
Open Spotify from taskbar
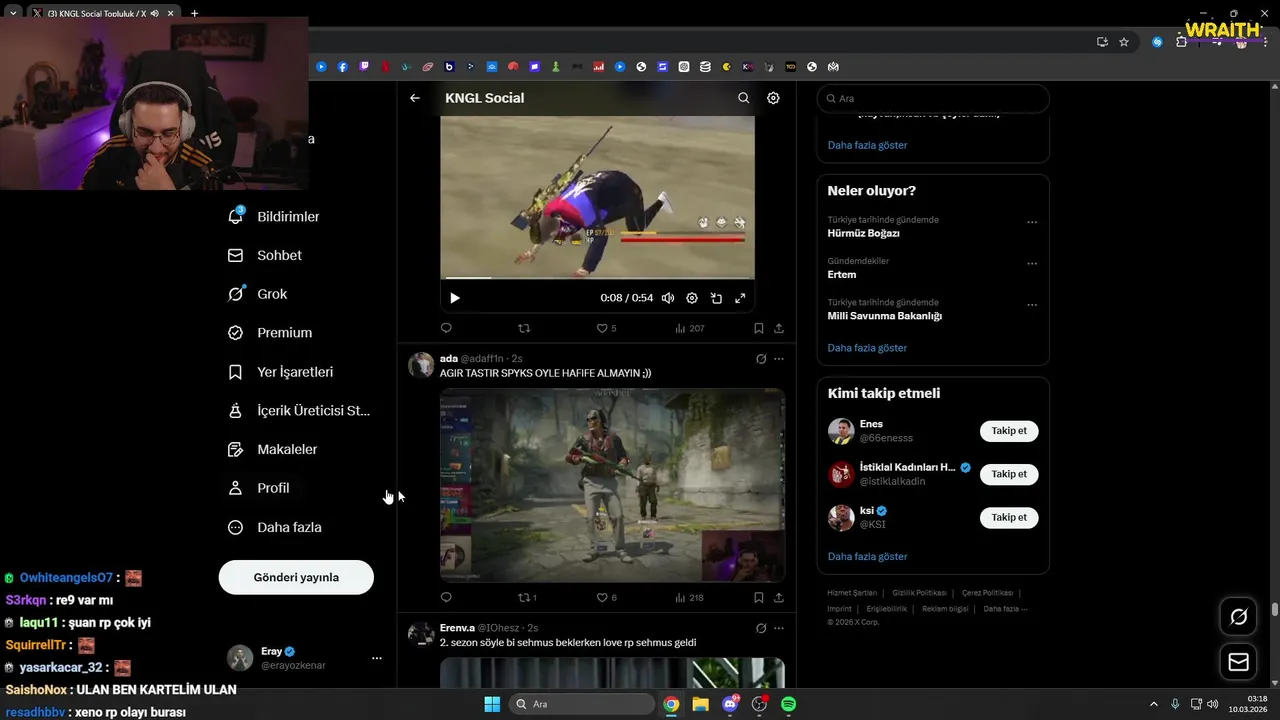(x=788, y=704)
